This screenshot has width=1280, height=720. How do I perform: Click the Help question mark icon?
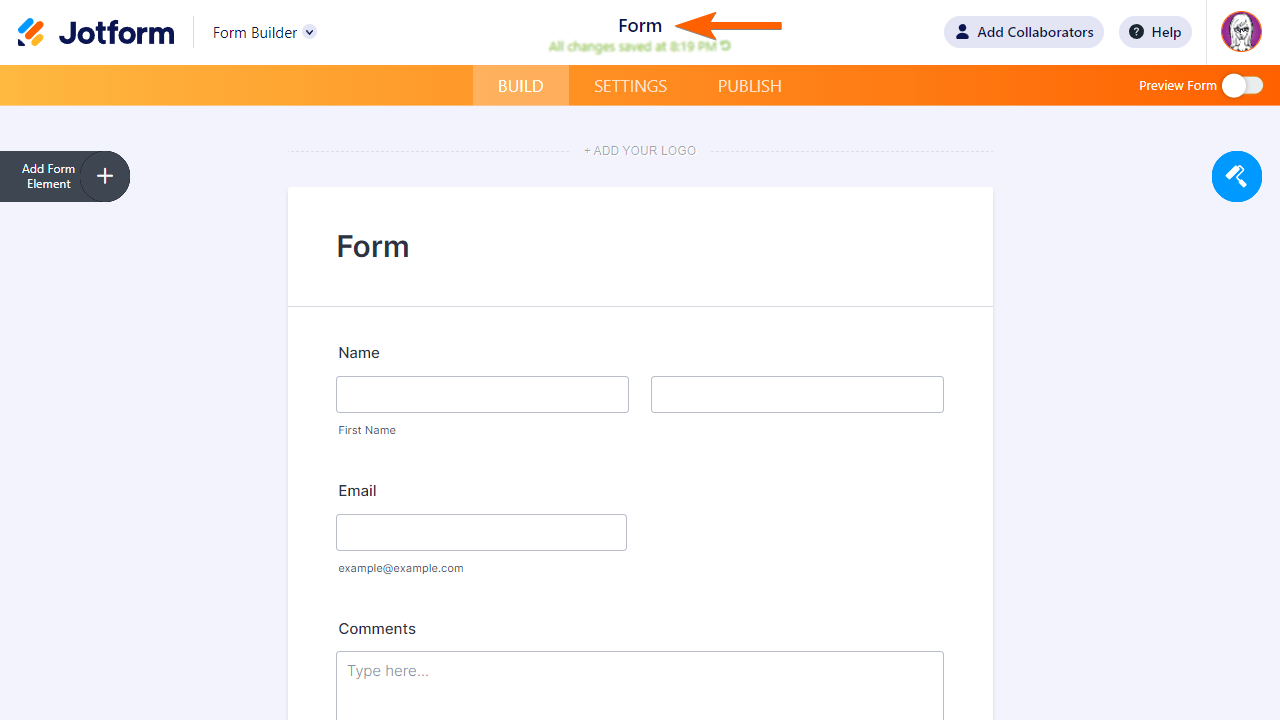[x=1136, y=32]
